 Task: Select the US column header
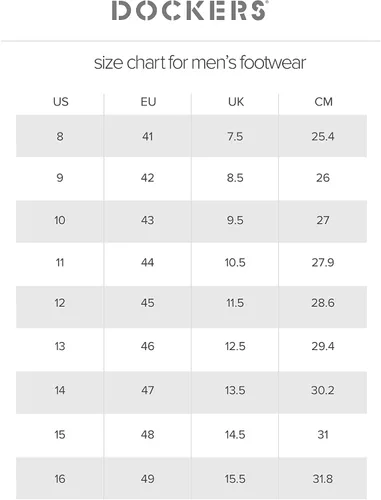coord(60,102)
